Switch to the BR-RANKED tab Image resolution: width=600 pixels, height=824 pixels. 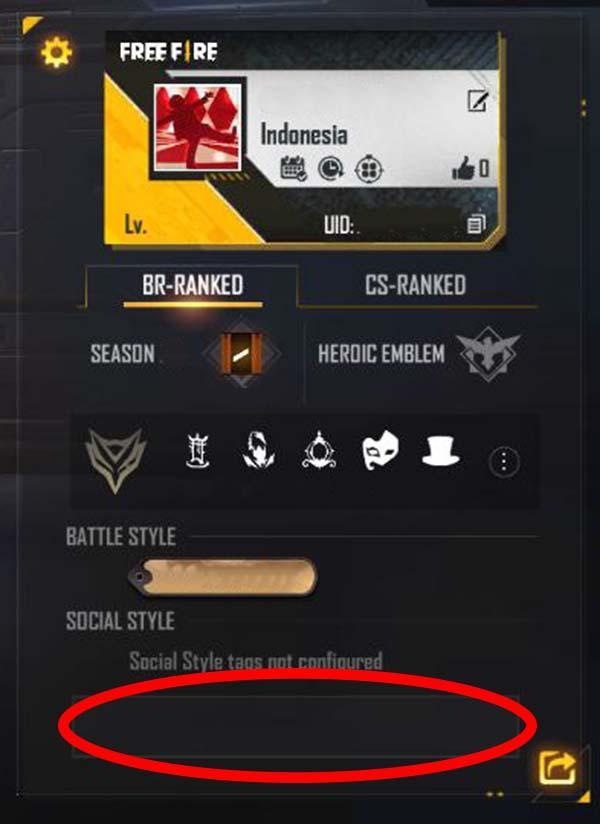pos(192,285)
